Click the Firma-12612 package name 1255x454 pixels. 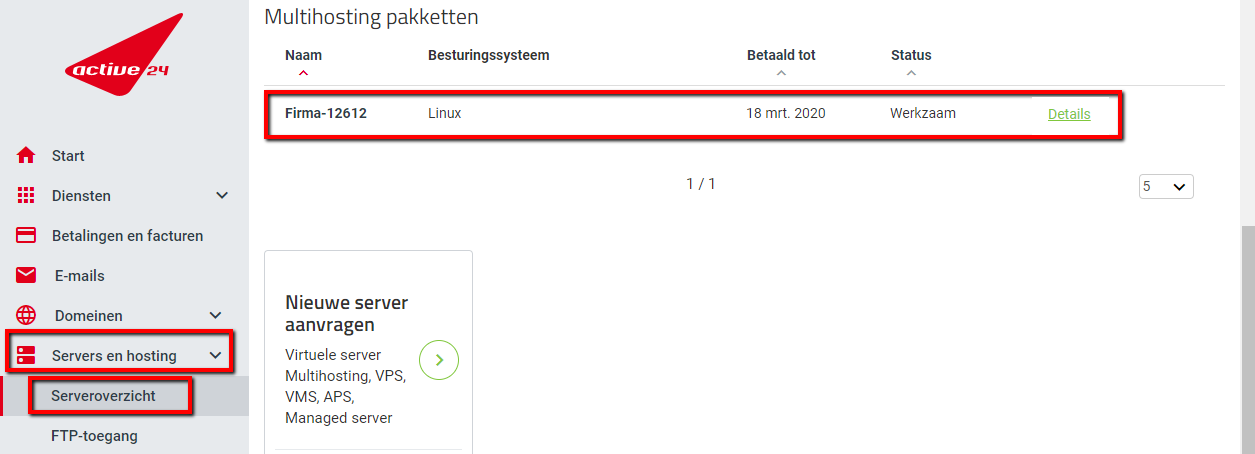[x=326, y=114]
